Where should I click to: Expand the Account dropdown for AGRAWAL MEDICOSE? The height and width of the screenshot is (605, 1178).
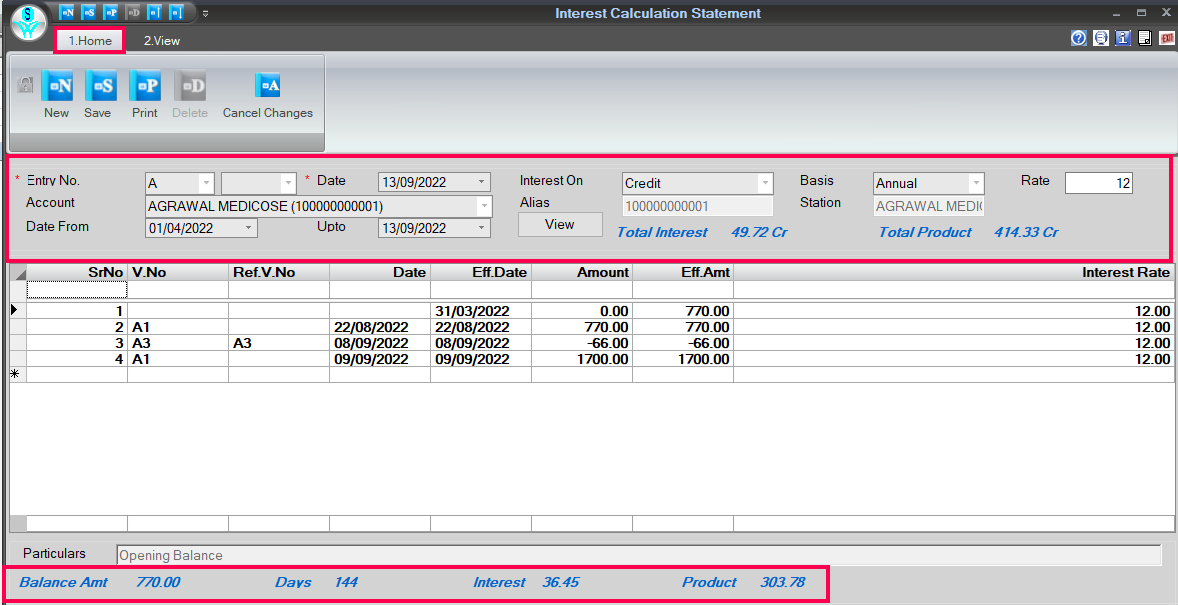484,207
